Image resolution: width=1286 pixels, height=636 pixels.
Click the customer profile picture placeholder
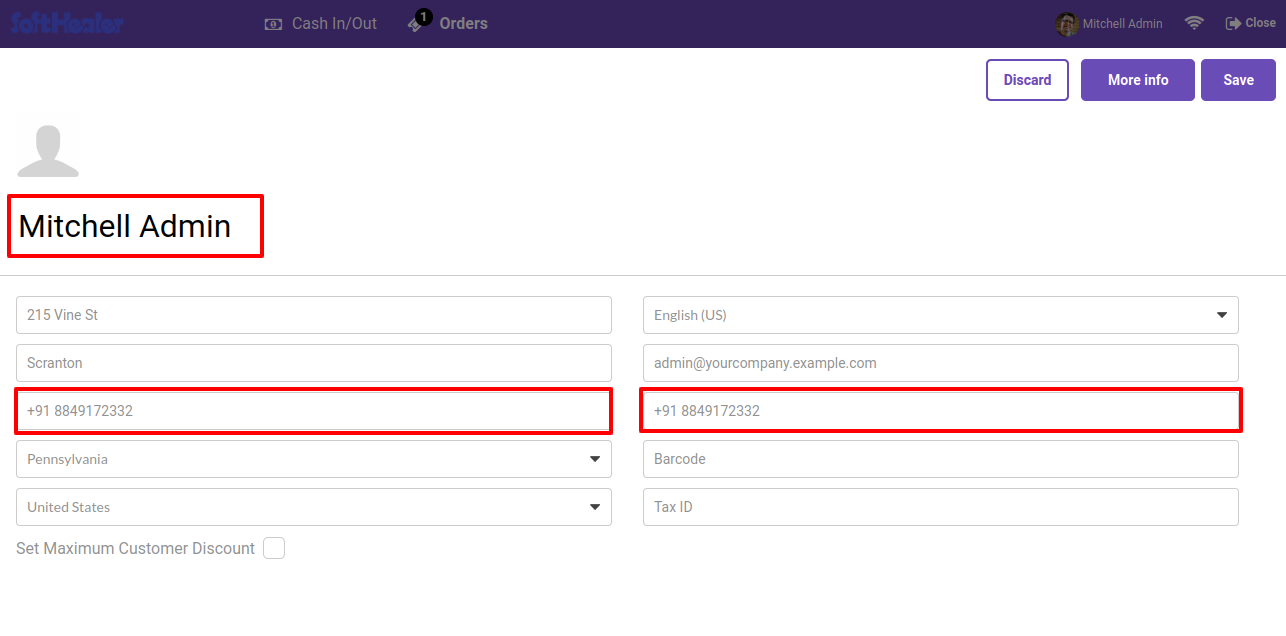48,152
